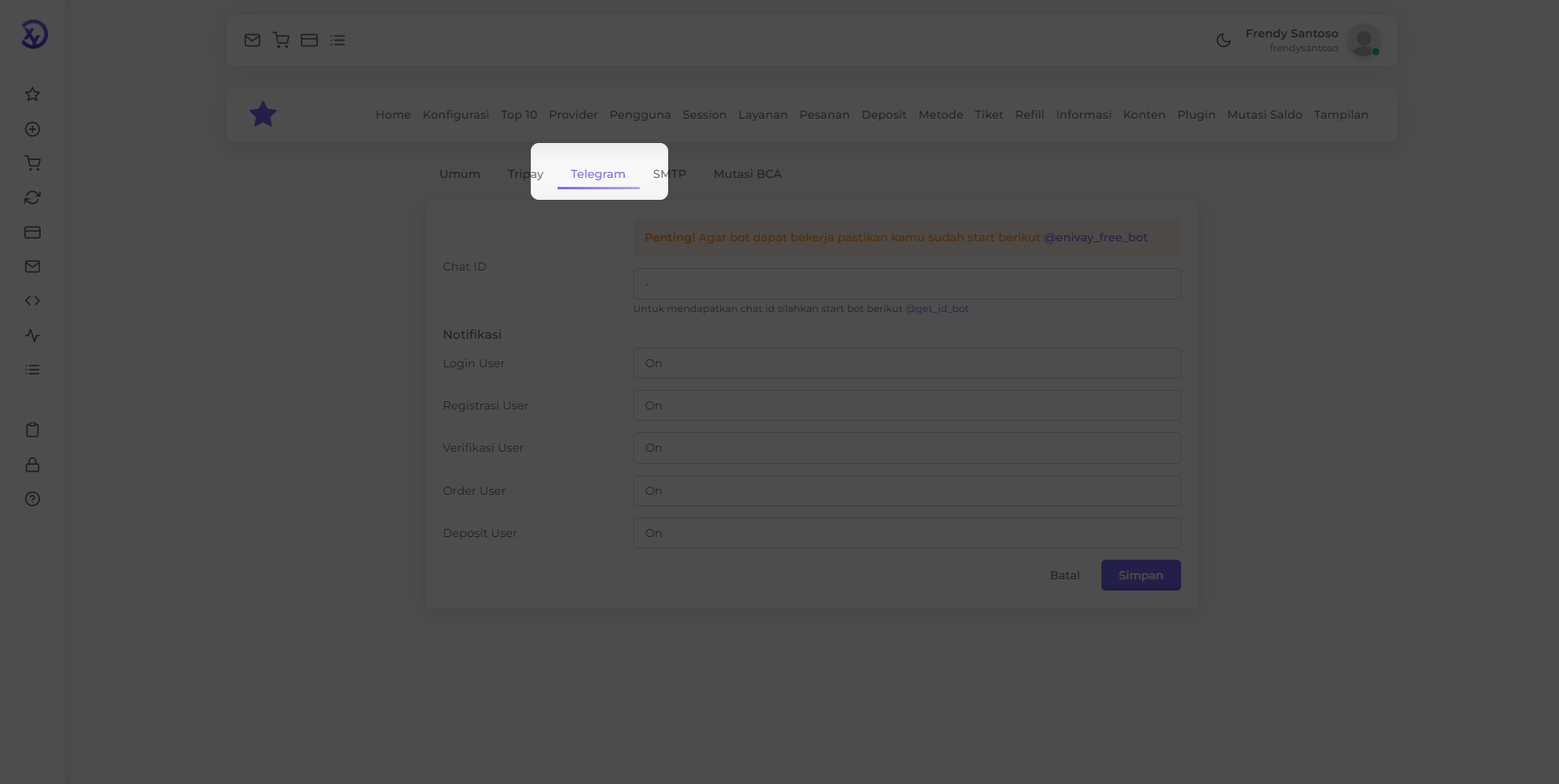Follow the @enivay_free_bot link
This screenshot has height=784, width=1559.
pos(1096,237)
